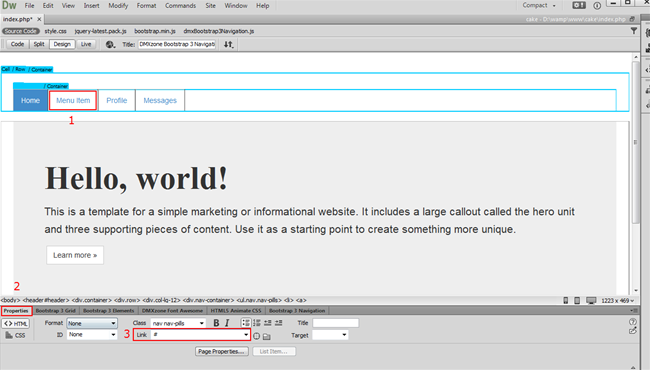This screenshot has width=650, height=370.
Task: Toggle unordered list icon
Action: tap(246, 323)
